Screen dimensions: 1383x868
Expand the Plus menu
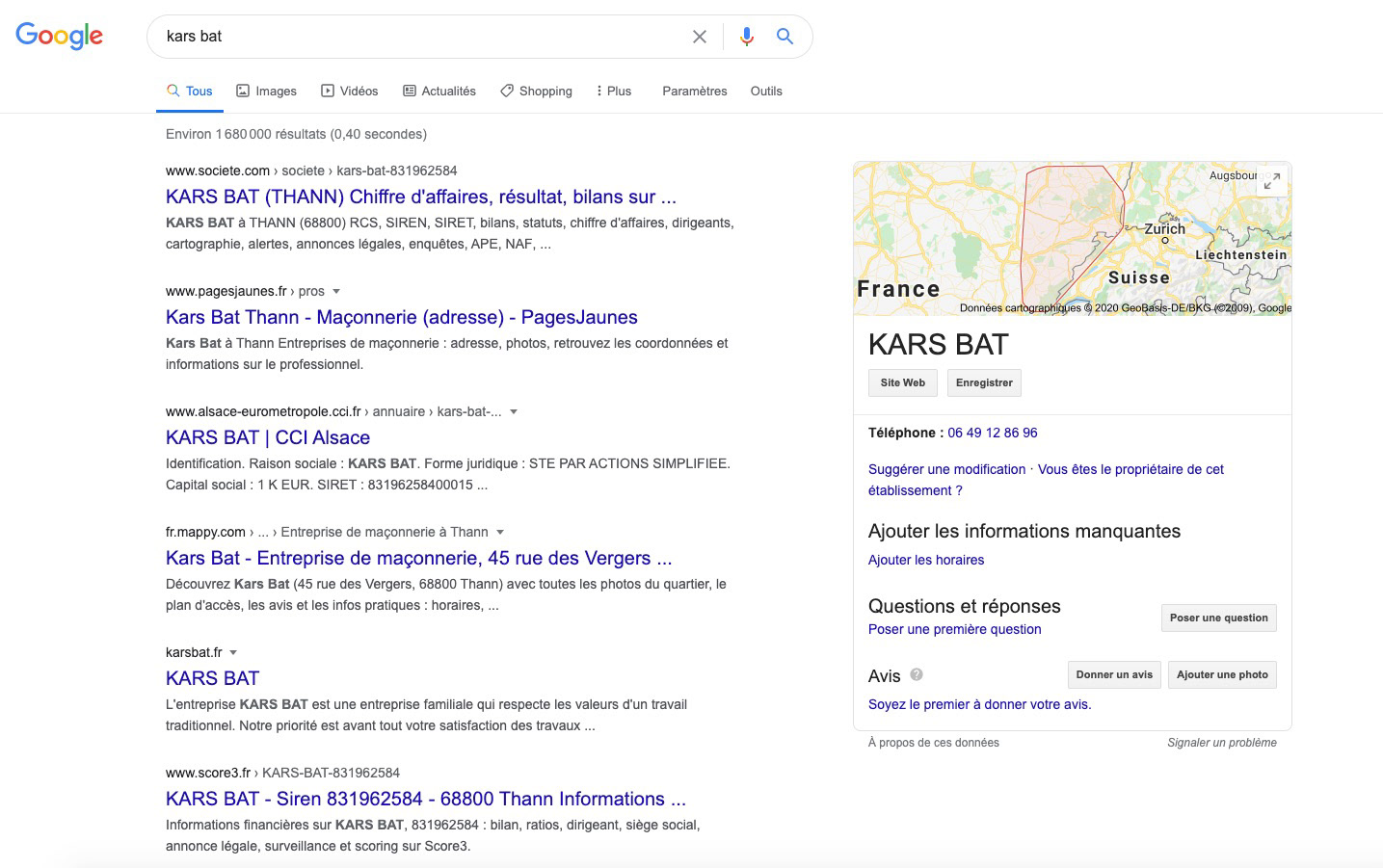tap(613, 91)
